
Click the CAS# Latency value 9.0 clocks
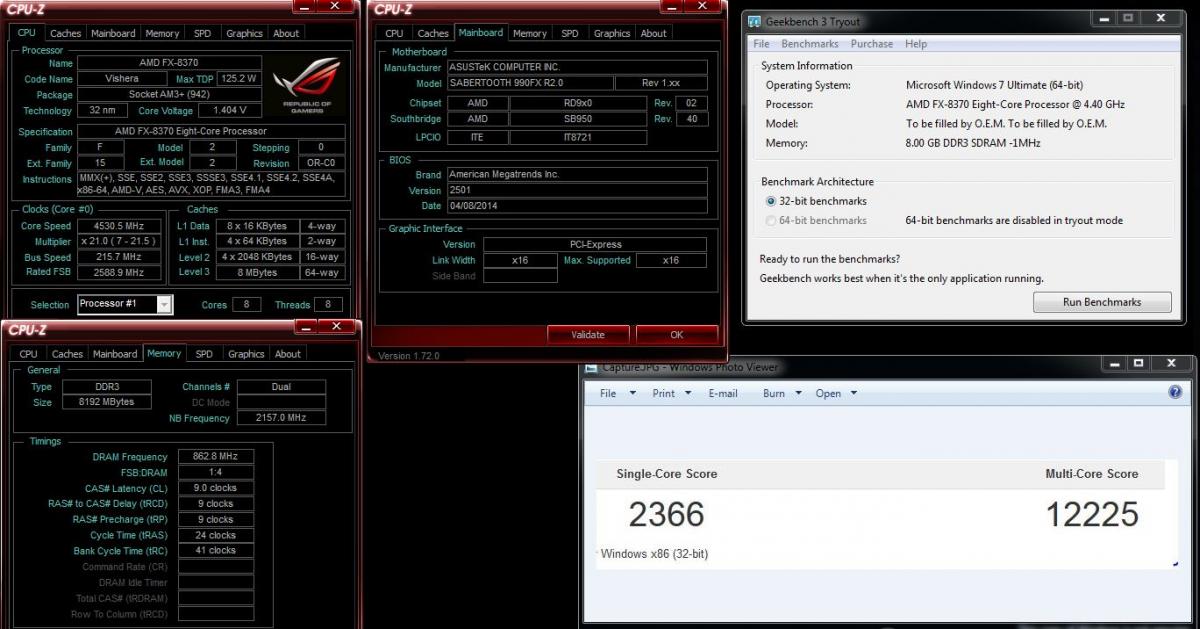click(216, 488)
